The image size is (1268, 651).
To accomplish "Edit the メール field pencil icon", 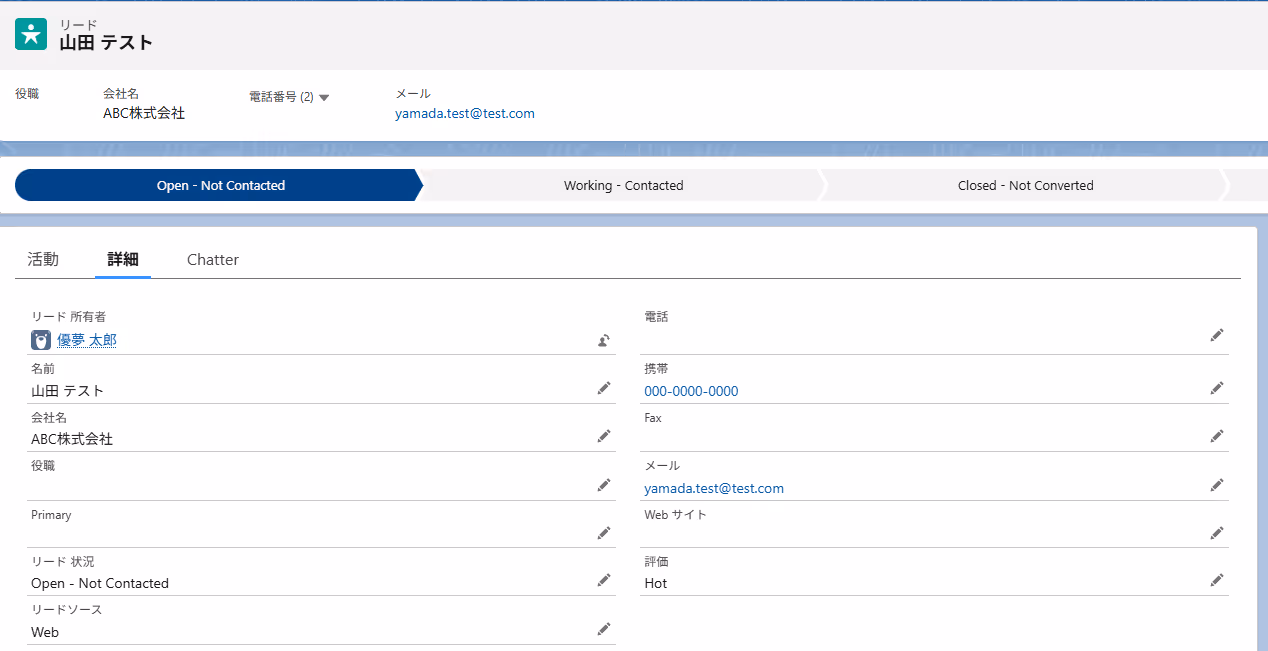I will pyautogui.click(x=1217, y=485).
